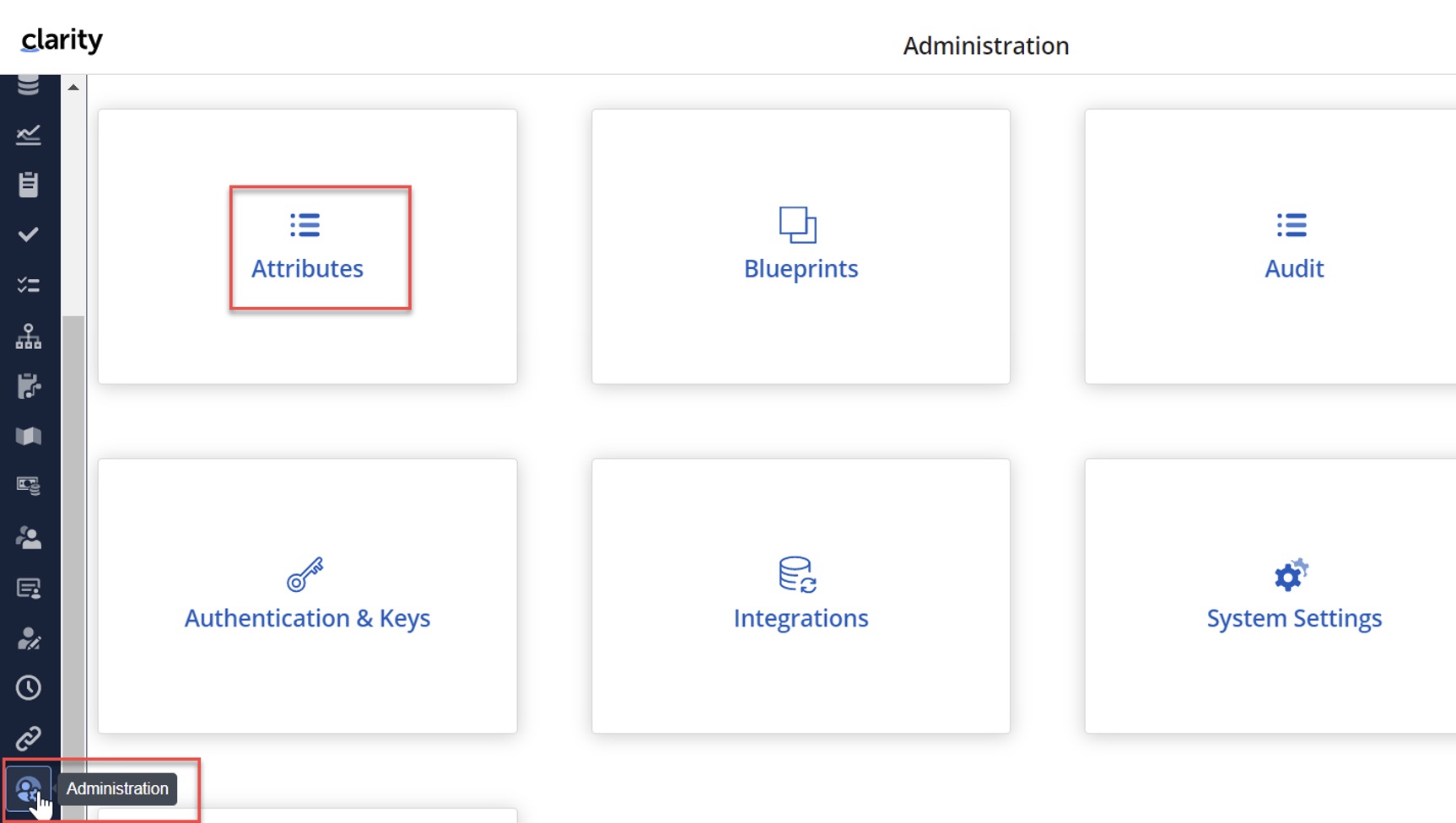Image resolution: width=1456 pixels, height=823 pixels.
Task: Click the stacked database icon in the sidebar
Action: click(x=29, y=85)
